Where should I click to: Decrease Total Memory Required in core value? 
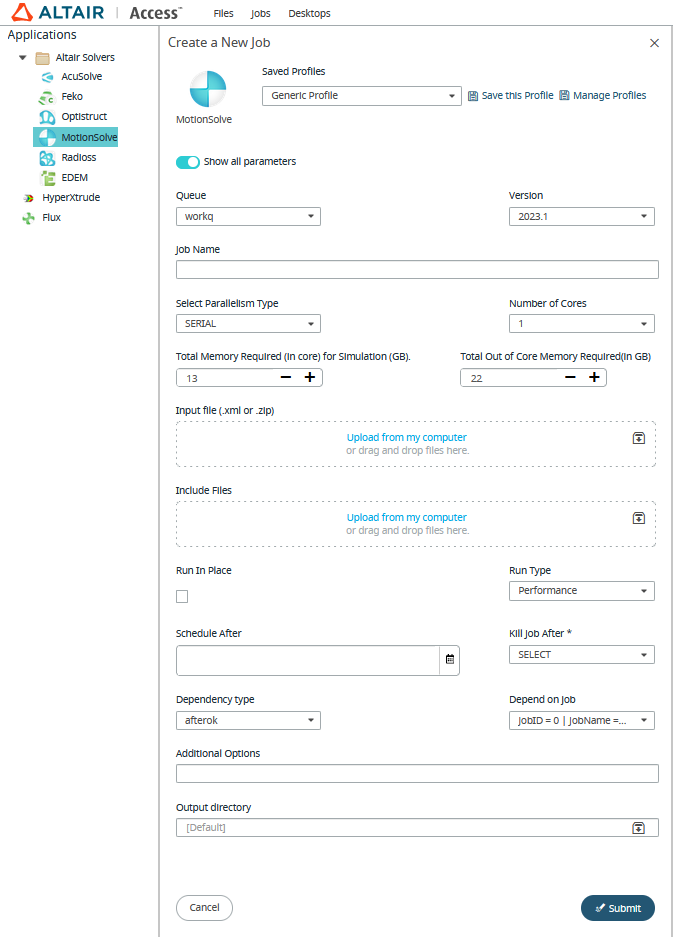point(286,377)
